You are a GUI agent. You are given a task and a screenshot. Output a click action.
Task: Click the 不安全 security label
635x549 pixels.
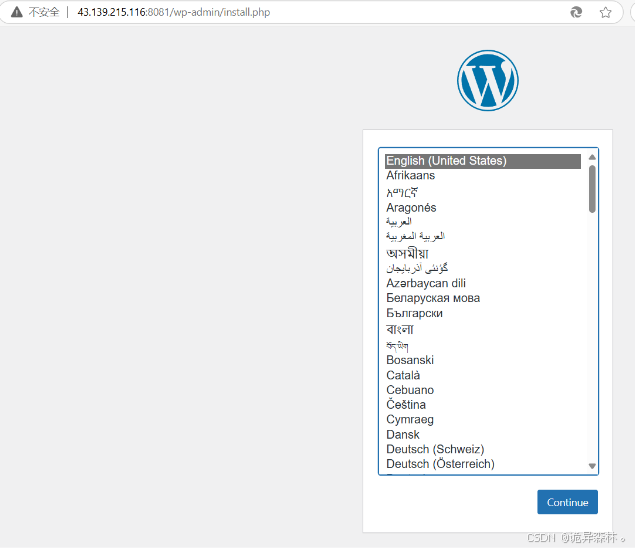pos(44,12)
